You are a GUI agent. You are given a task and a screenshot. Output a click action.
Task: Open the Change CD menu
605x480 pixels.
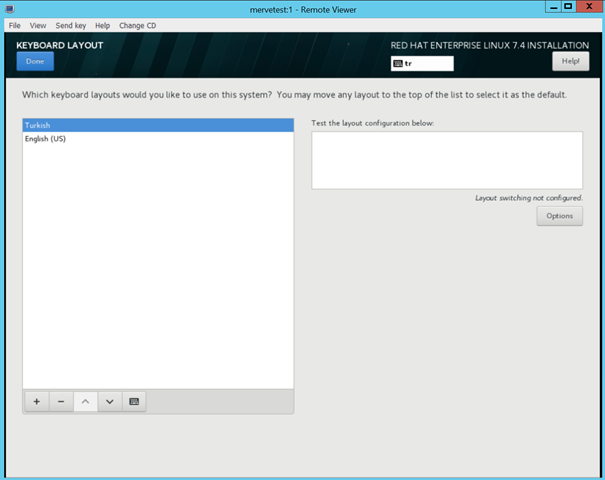137,25
